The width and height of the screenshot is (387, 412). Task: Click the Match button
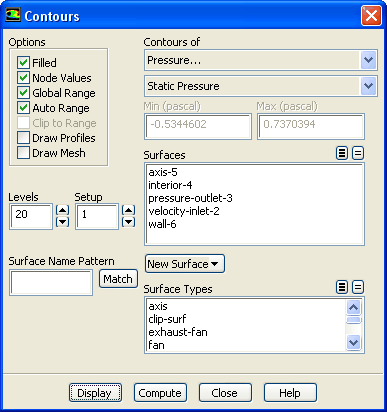(118, 279)
